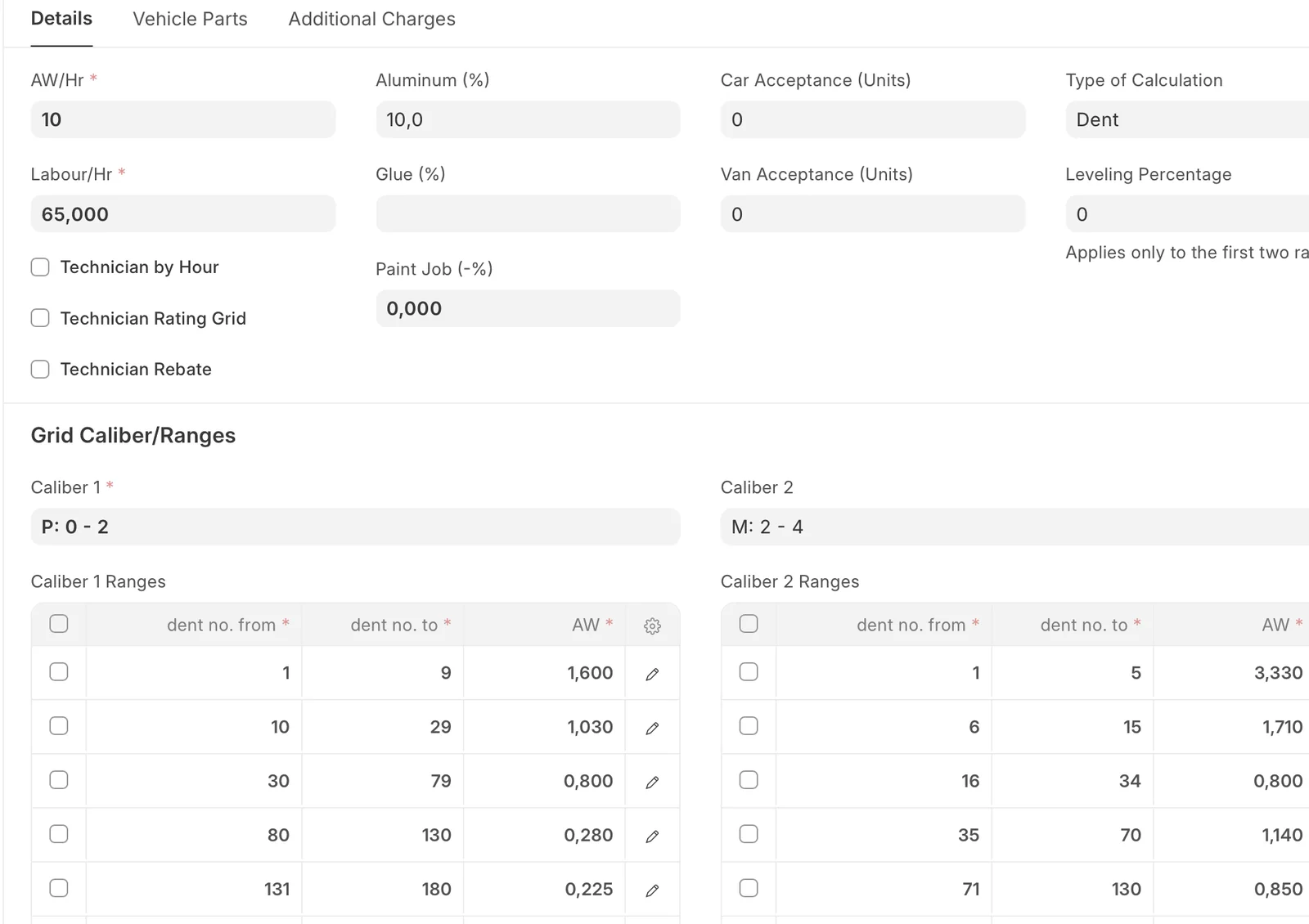Click the empty Glue (%) field
Image resolution: width=1309 pixels, height=924 pixels.
(528, 214)
